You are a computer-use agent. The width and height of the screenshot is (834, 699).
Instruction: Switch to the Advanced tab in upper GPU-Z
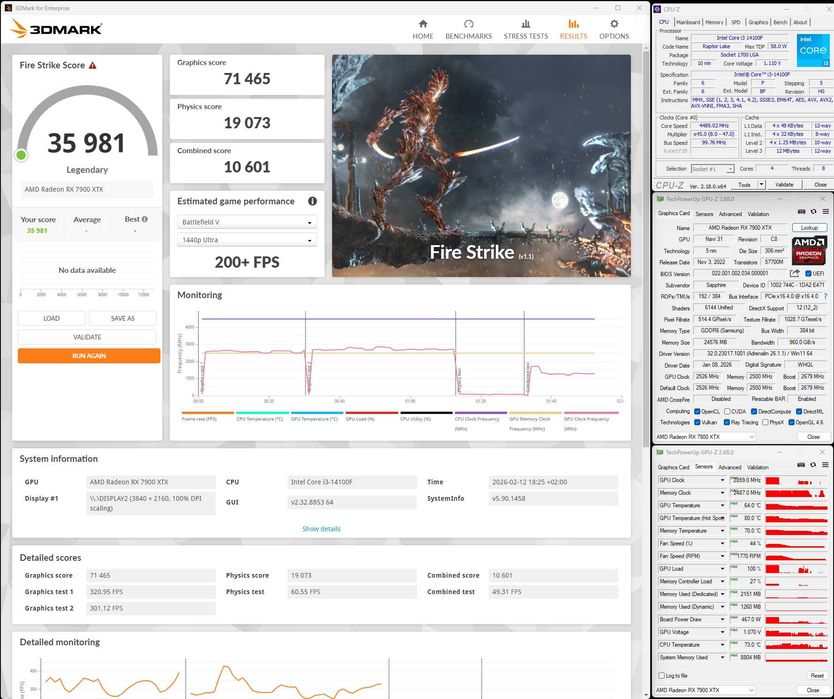coord(730,214)
